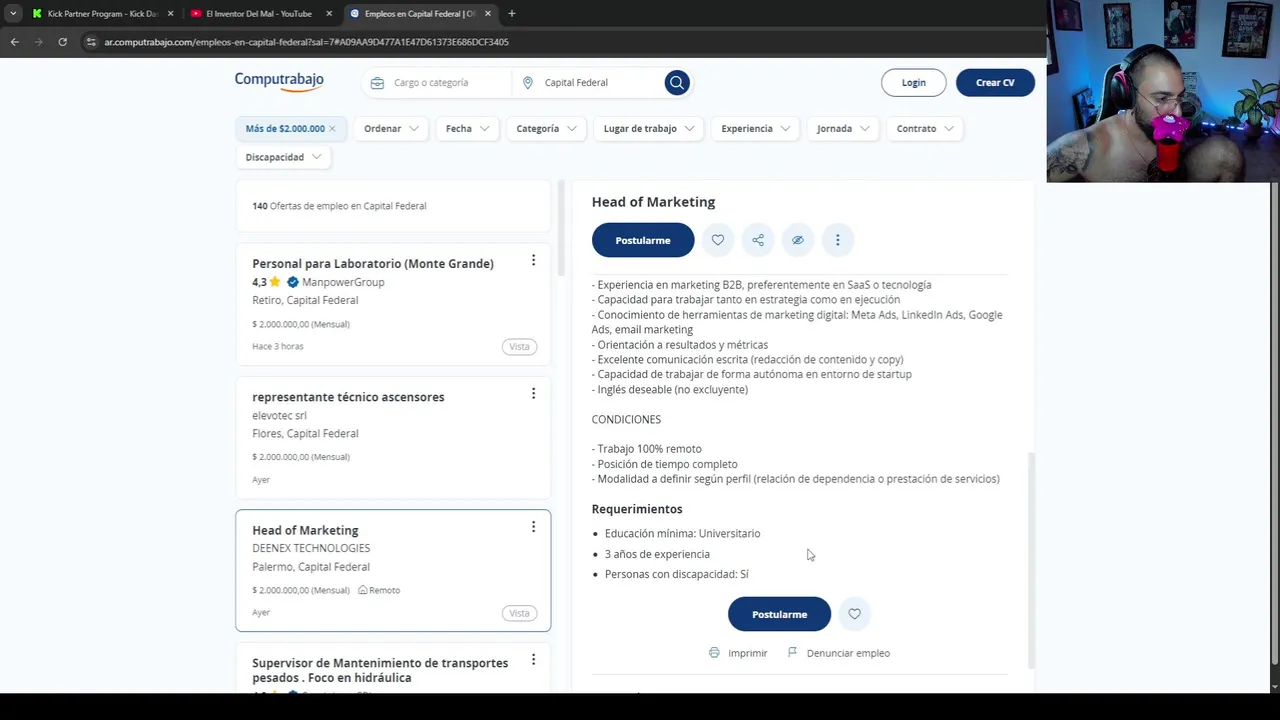Favorite the job using the bottom heart icon

[x=854, y=614]
